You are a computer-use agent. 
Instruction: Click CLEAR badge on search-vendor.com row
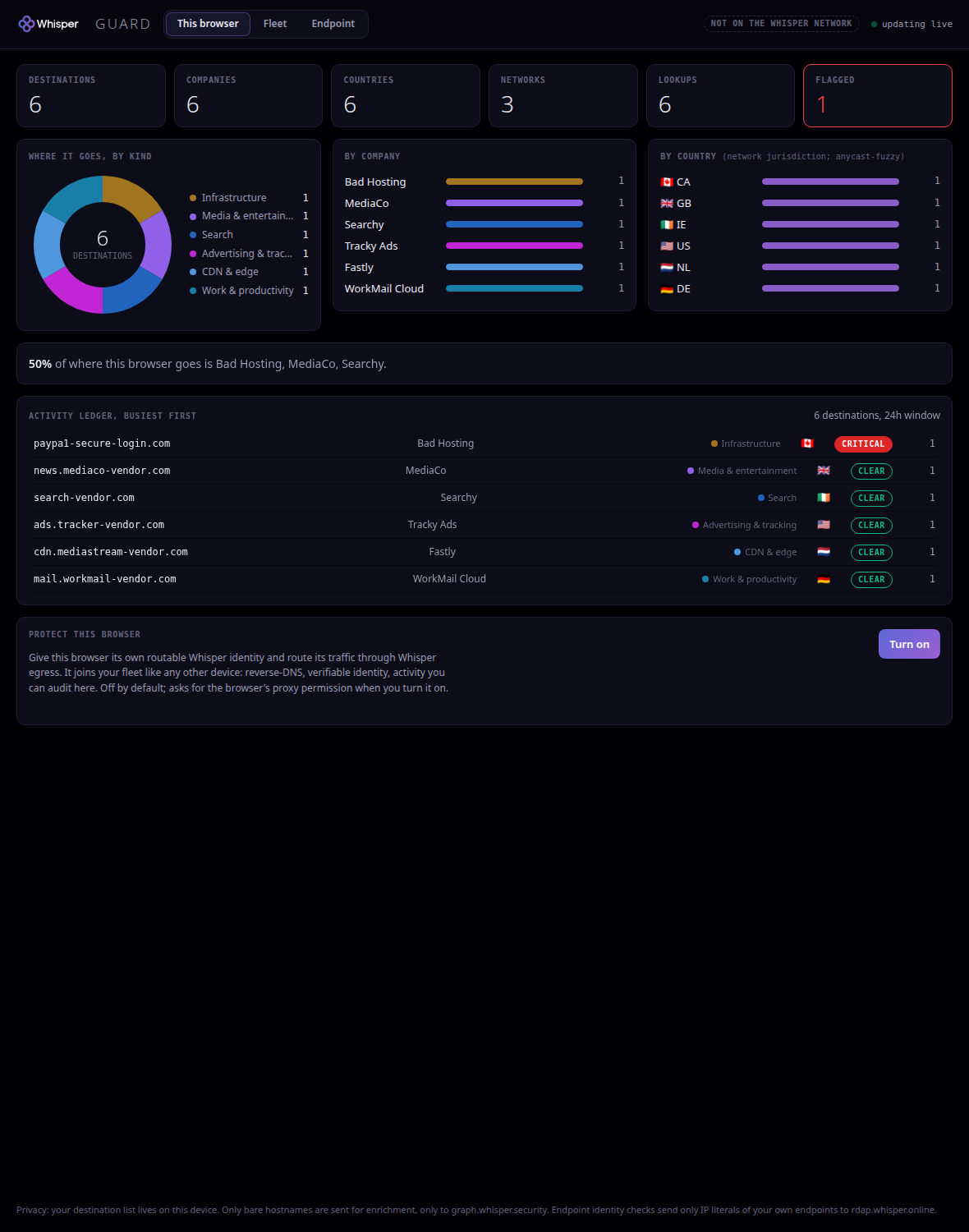click(x=871, y=498)
